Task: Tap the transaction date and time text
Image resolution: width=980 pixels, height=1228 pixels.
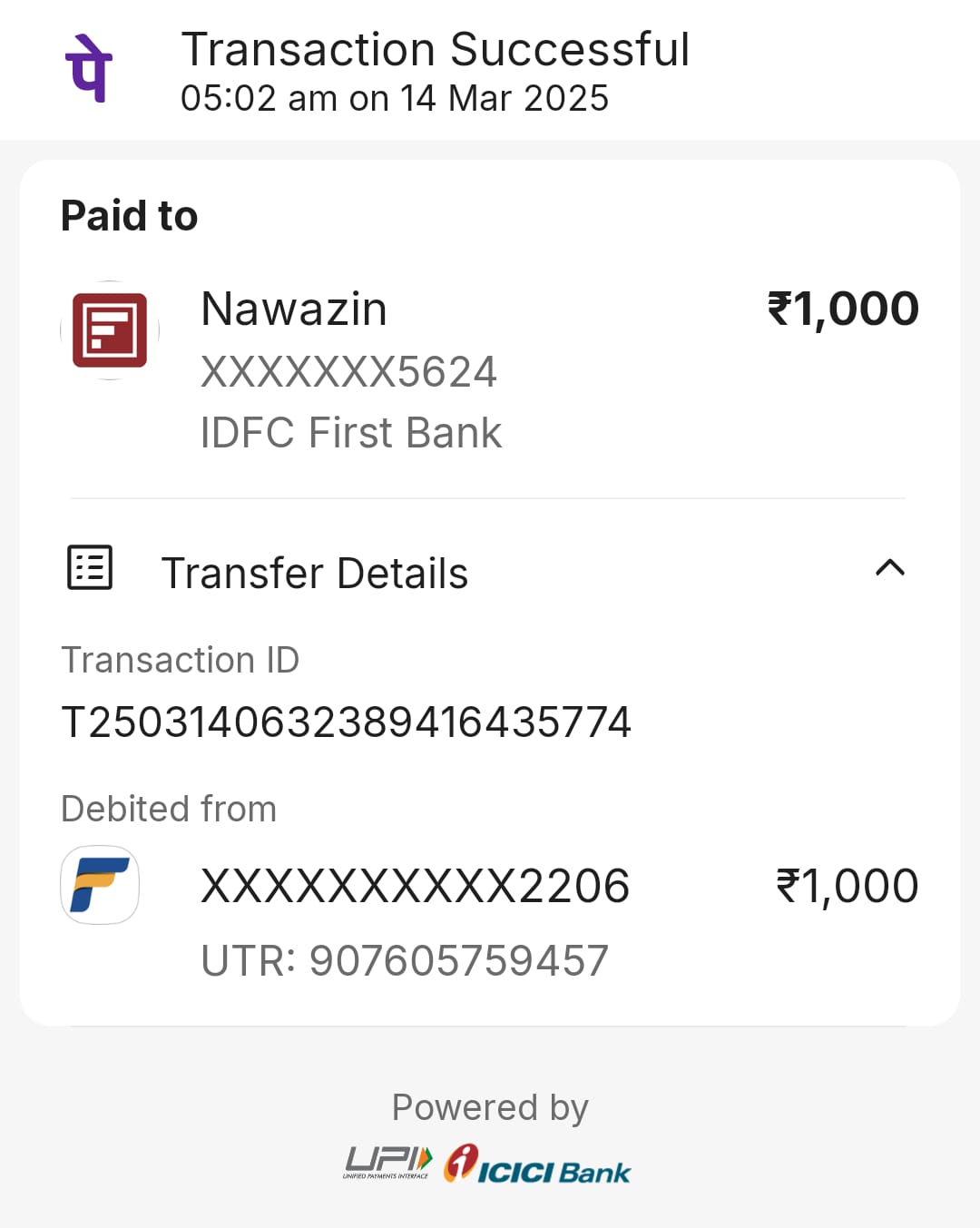Action: (x=395, y=99)
